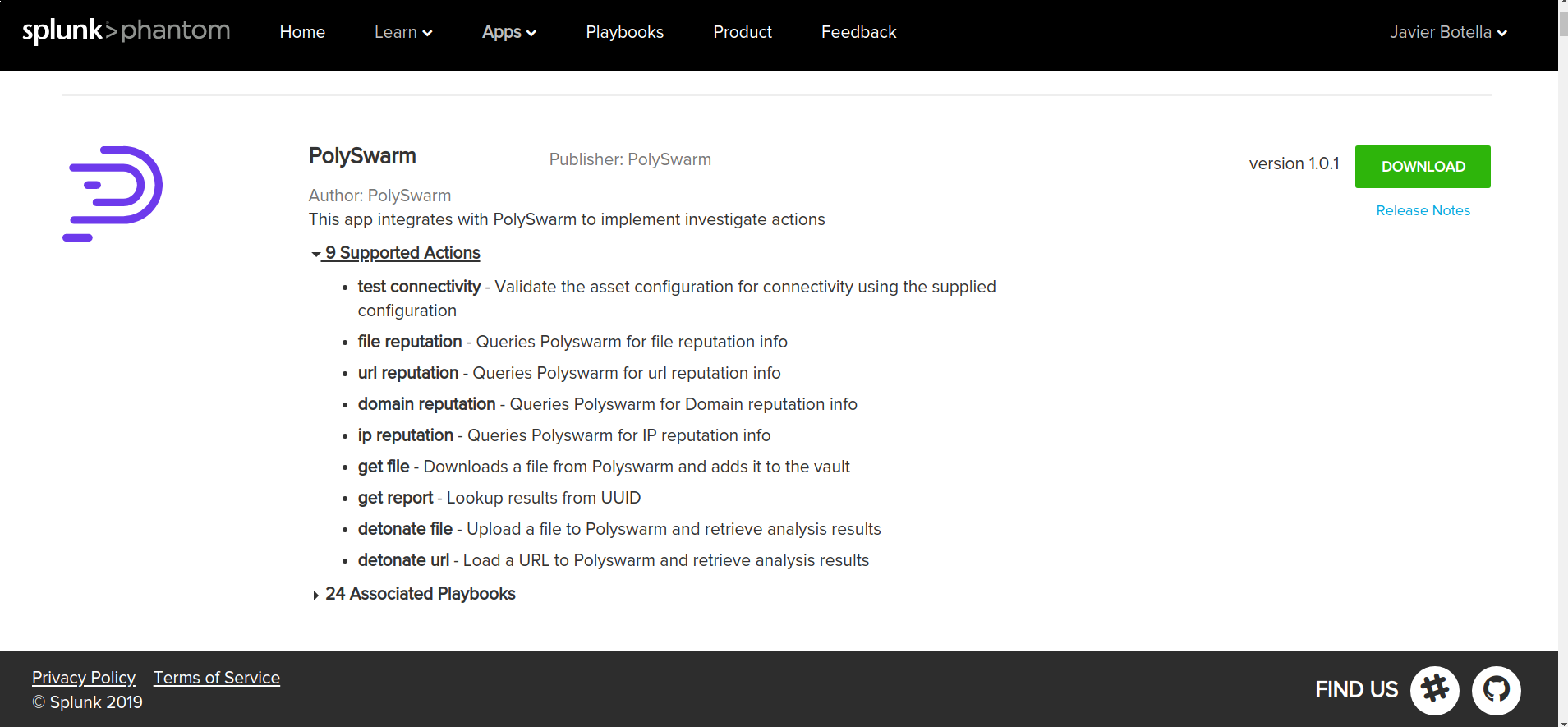Open the Feedback page
1568x727 pixels.
tap(859, 32)
